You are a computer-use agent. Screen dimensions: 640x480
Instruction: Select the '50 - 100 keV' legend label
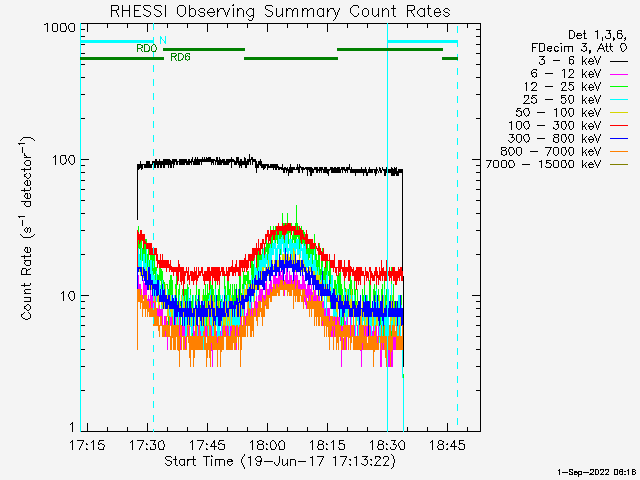(x=558, y=113)
